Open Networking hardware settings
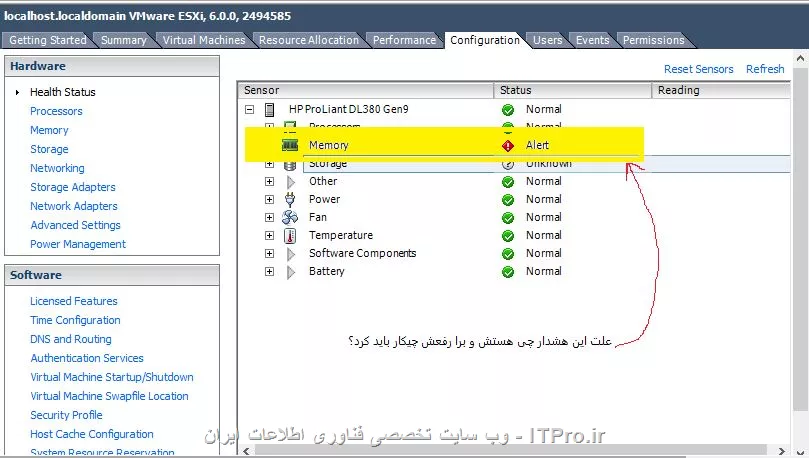 57,169
